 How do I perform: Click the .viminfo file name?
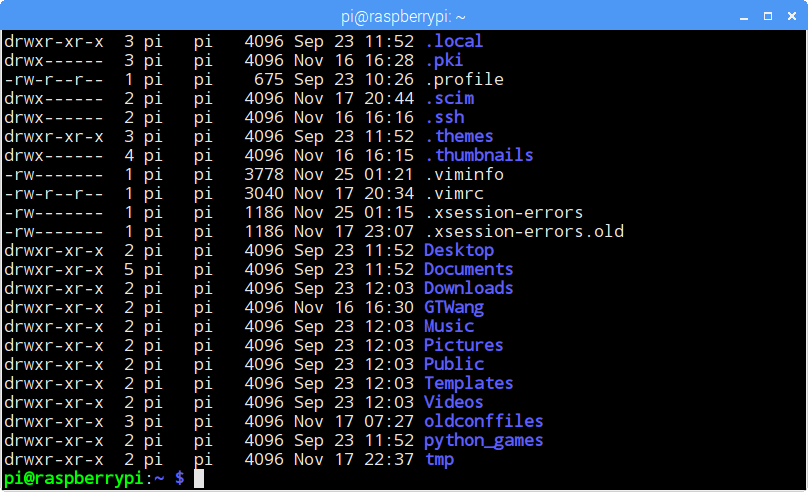[x=464, y=174]
